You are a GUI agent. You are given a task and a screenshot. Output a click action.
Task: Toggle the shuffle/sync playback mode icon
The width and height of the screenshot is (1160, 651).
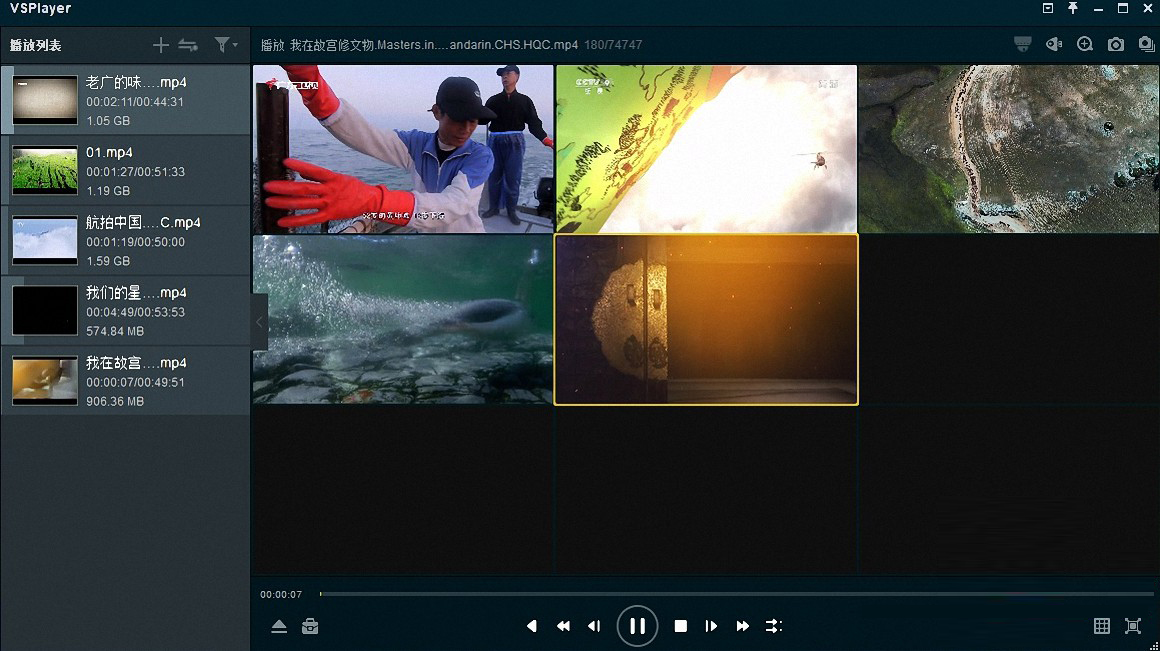774,627
